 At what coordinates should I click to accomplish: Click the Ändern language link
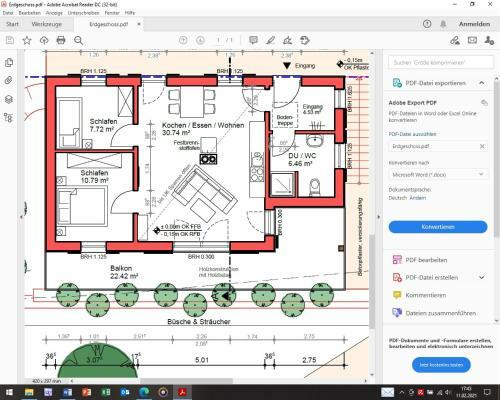point(418,198)
